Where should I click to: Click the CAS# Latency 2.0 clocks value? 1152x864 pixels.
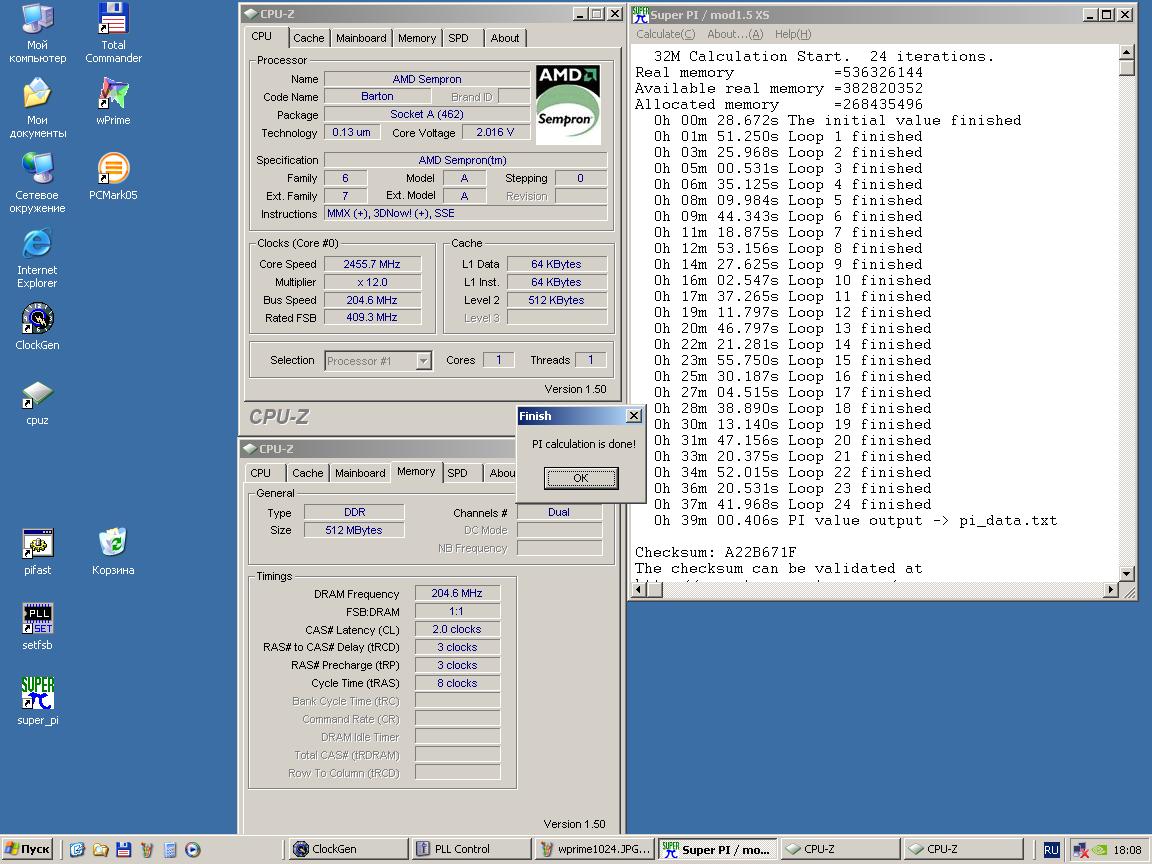tap(457, 630)
